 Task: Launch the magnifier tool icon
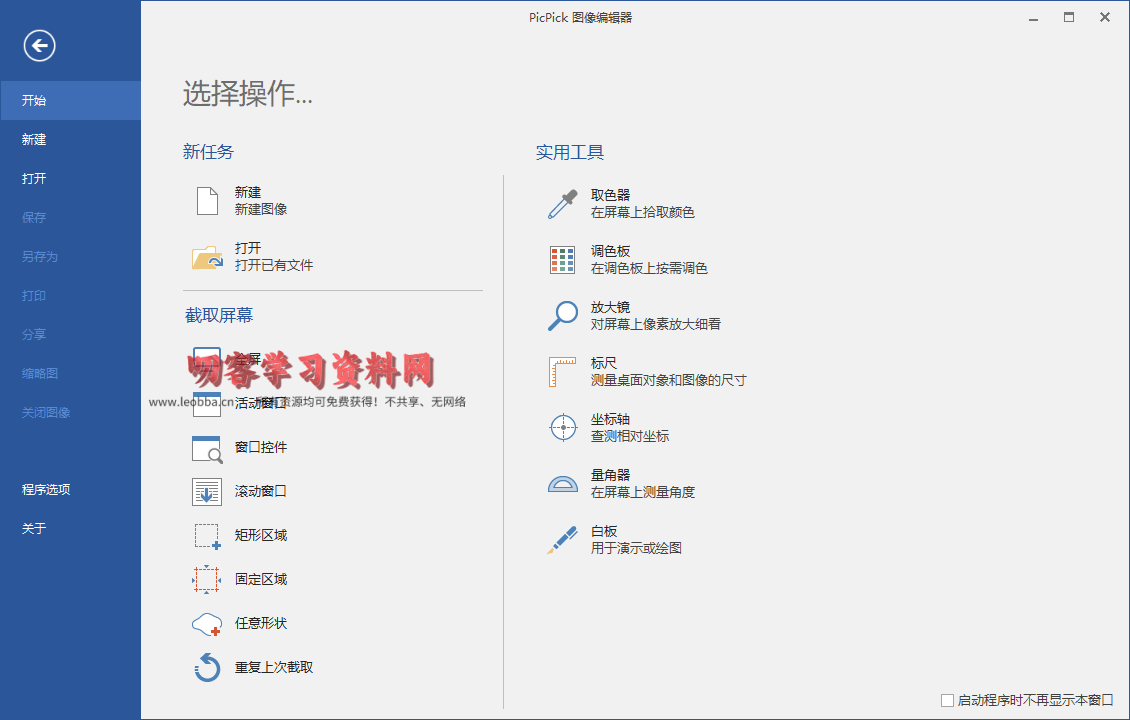pos(563,316)
